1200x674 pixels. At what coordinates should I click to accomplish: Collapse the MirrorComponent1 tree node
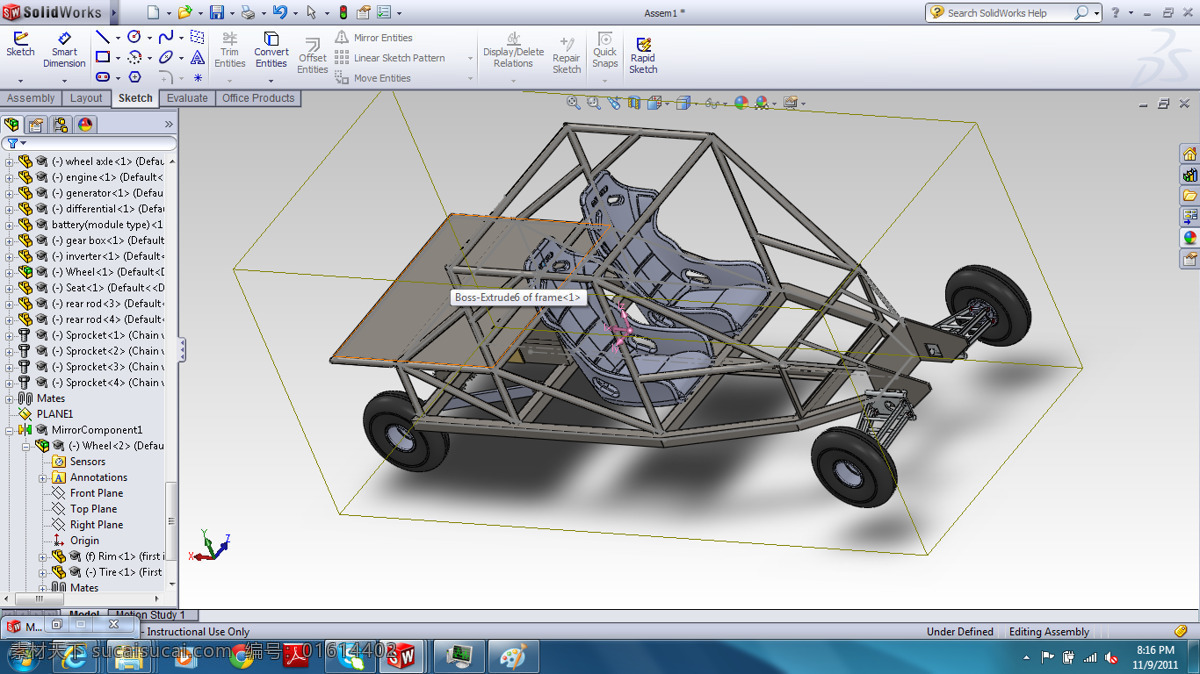(10, 430)
